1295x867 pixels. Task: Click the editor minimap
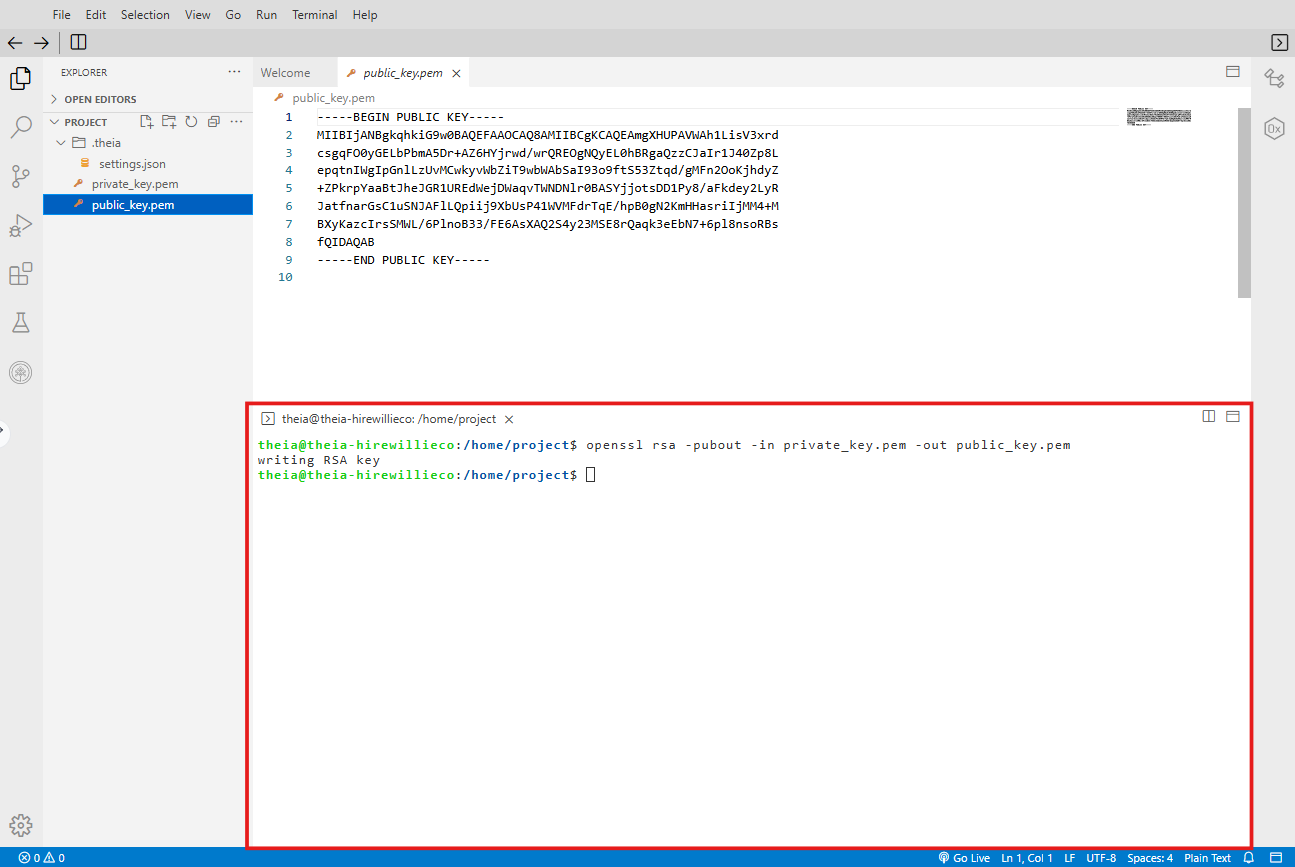pyautogui.click(x=1158, y=116)
